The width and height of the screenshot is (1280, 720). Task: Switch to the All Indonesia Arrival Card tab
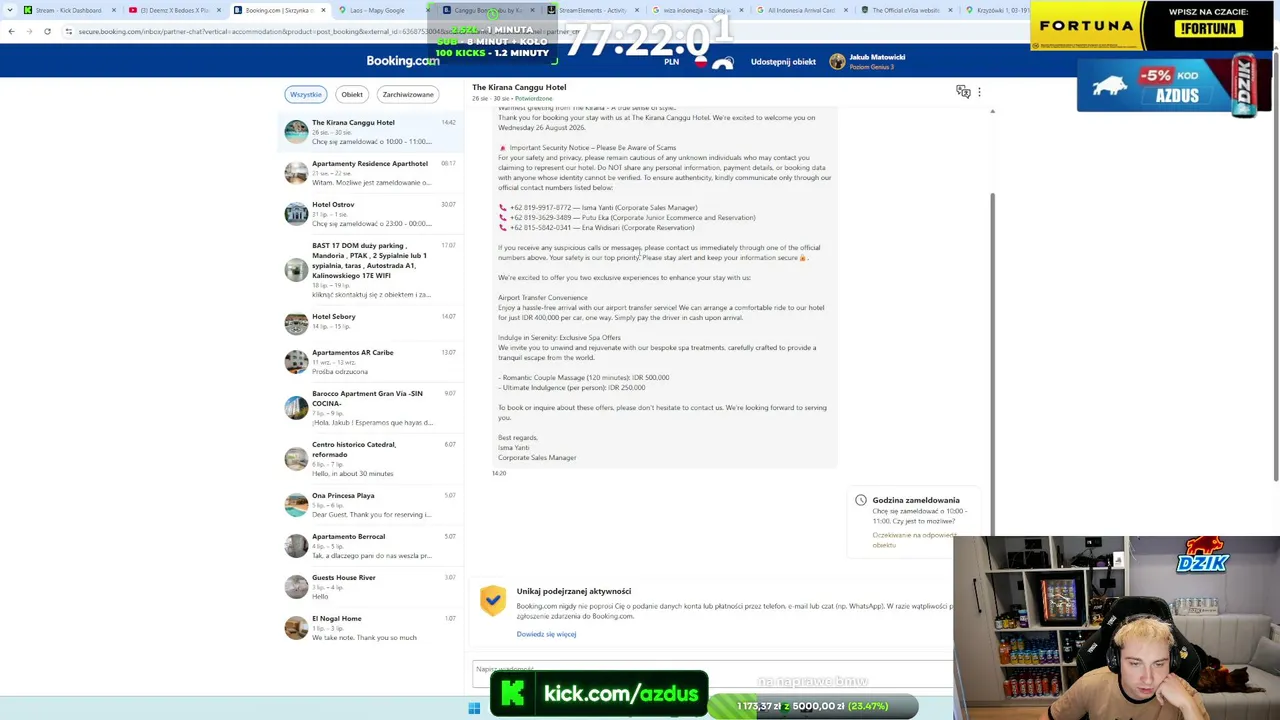[802, 10]
